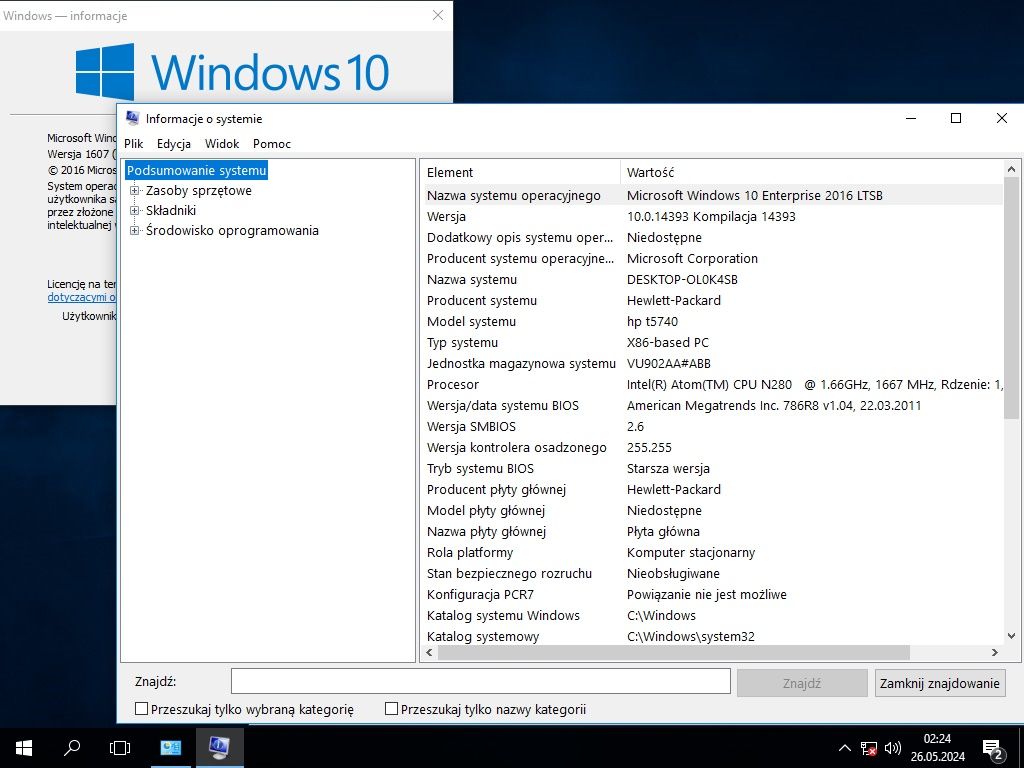The width and height of the screenshot is (1024, 768).
Task: Select the DESKTOP-OL0K4SB value
Action: point(682,280)
